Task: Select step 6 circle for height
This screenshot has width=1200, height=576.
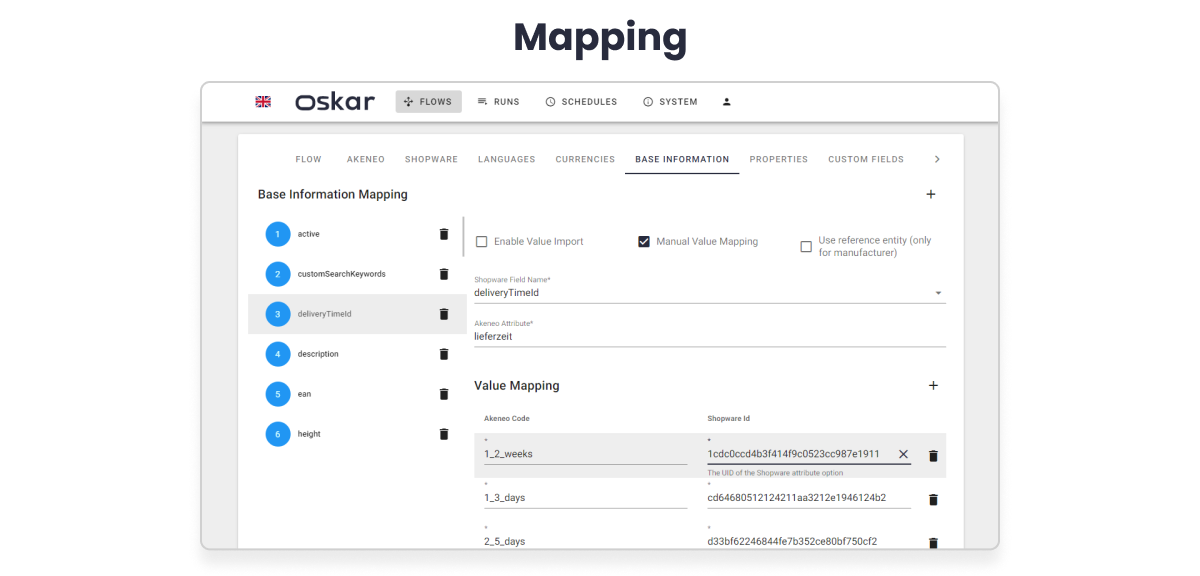Action: point(278,434)
